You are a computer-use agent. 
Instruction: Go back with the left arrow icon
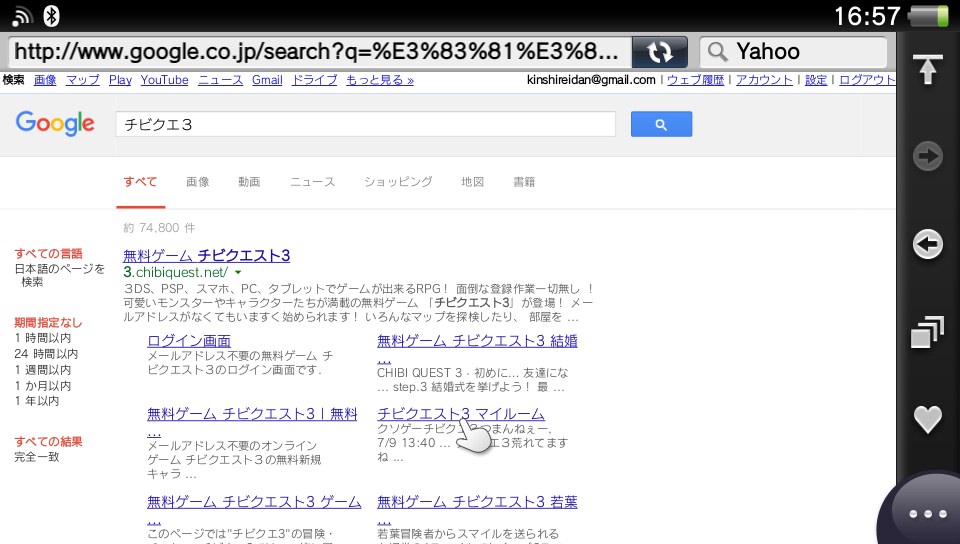(928, 244)
